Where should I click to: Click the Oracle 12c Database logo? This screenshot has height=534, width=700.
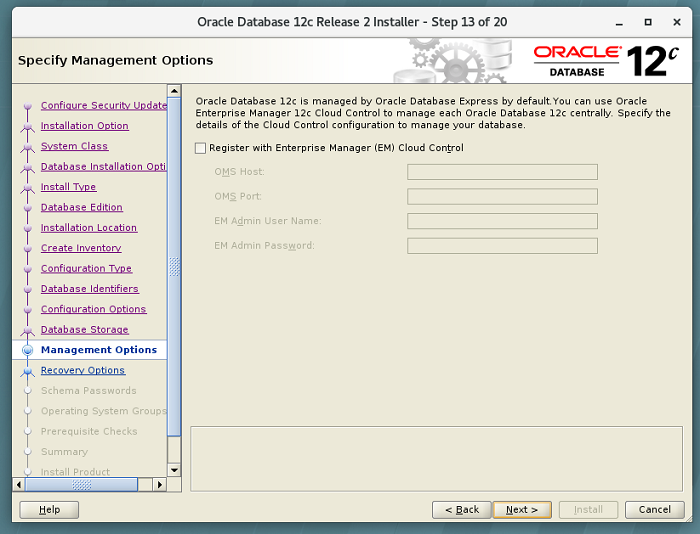[x=606, y=61]
